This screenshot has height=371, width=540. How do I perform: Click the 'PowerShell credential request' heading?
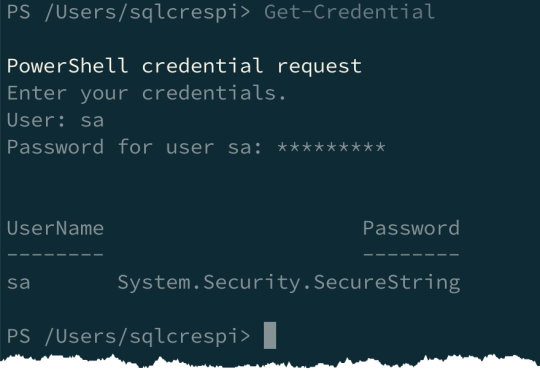tap(184, 66)
